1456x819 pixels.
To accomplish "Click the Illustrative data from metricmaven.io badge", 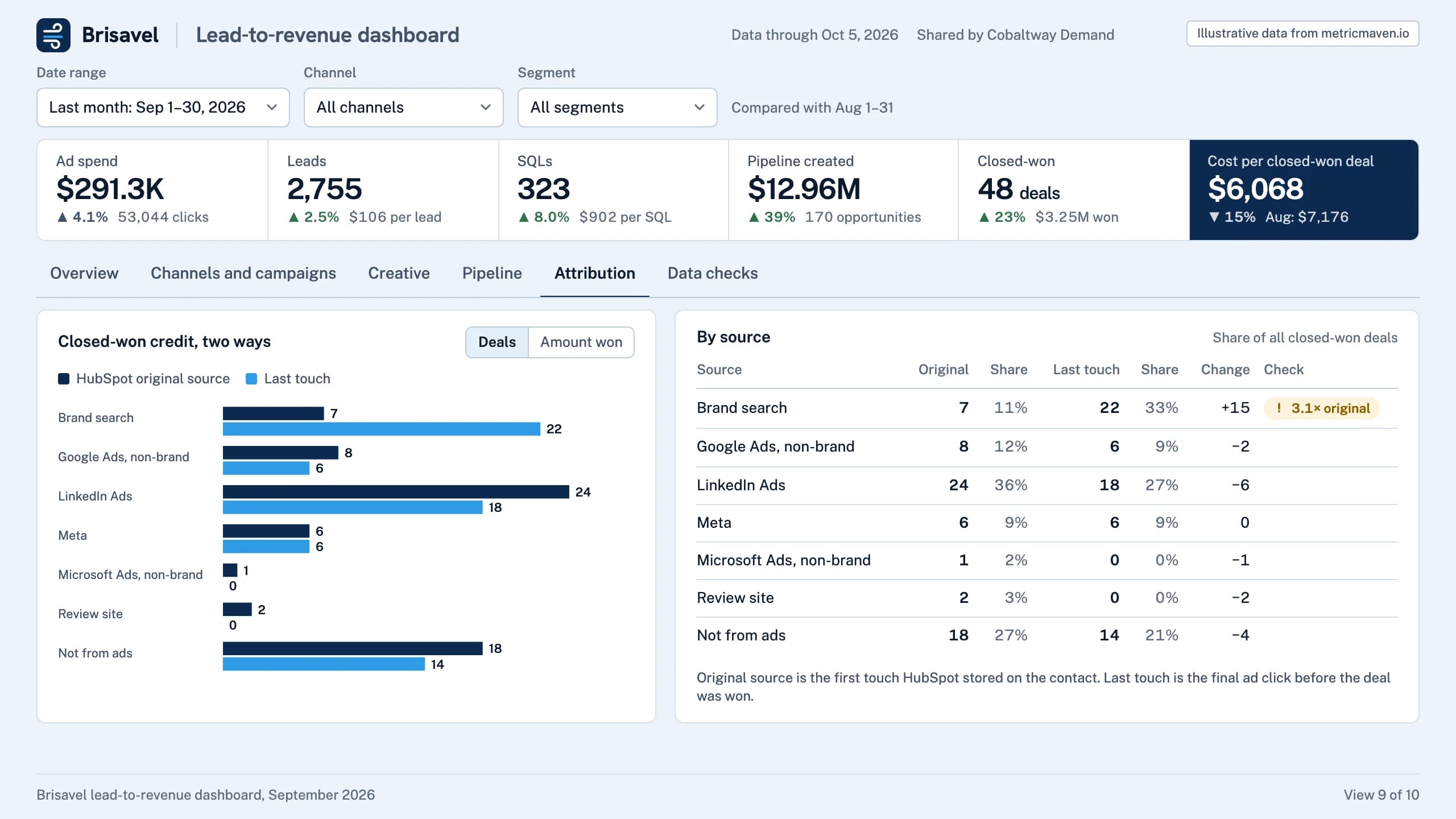I will click(x=1302, y=34).
